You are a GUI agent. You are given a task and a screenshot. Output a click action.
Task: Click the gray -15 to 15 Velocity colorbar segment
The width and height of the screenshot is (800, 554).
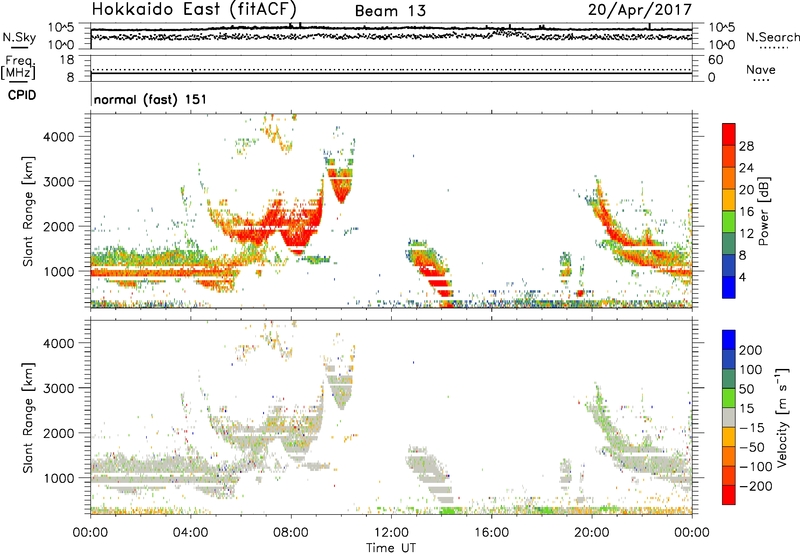(x=729, y=418)
